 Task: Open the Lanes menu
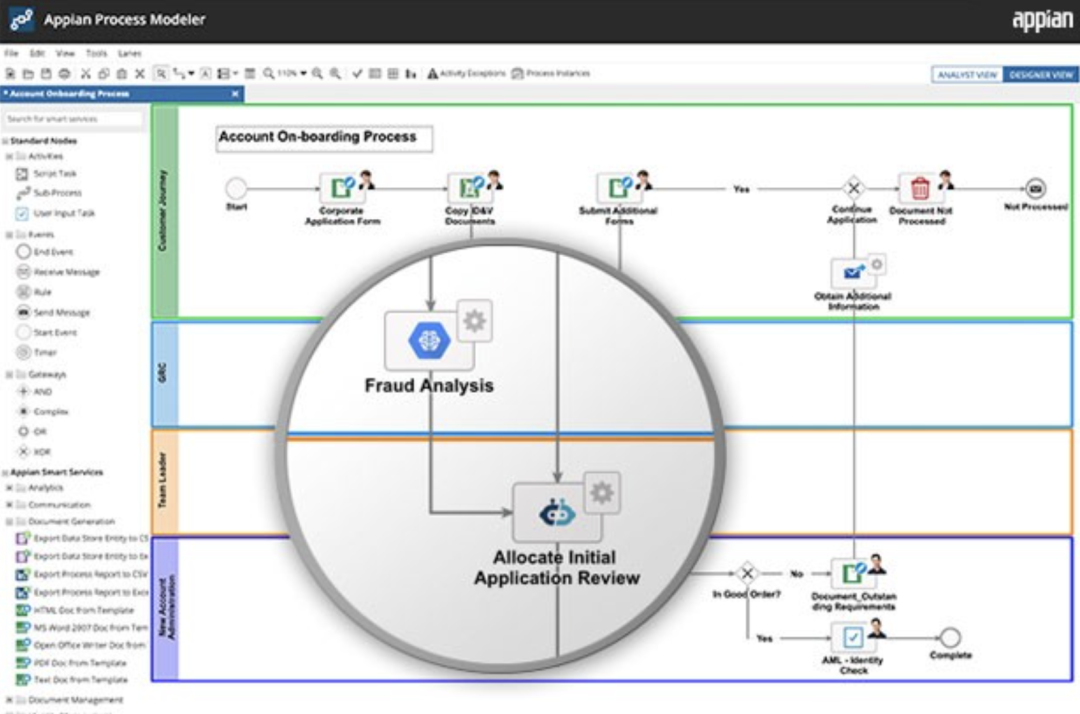coord(129,53)
